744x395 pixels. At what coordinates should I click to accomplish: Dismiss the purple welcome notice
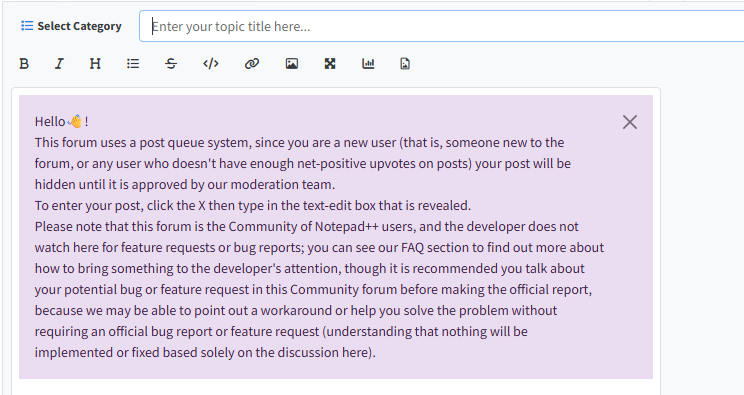point(630,122)
